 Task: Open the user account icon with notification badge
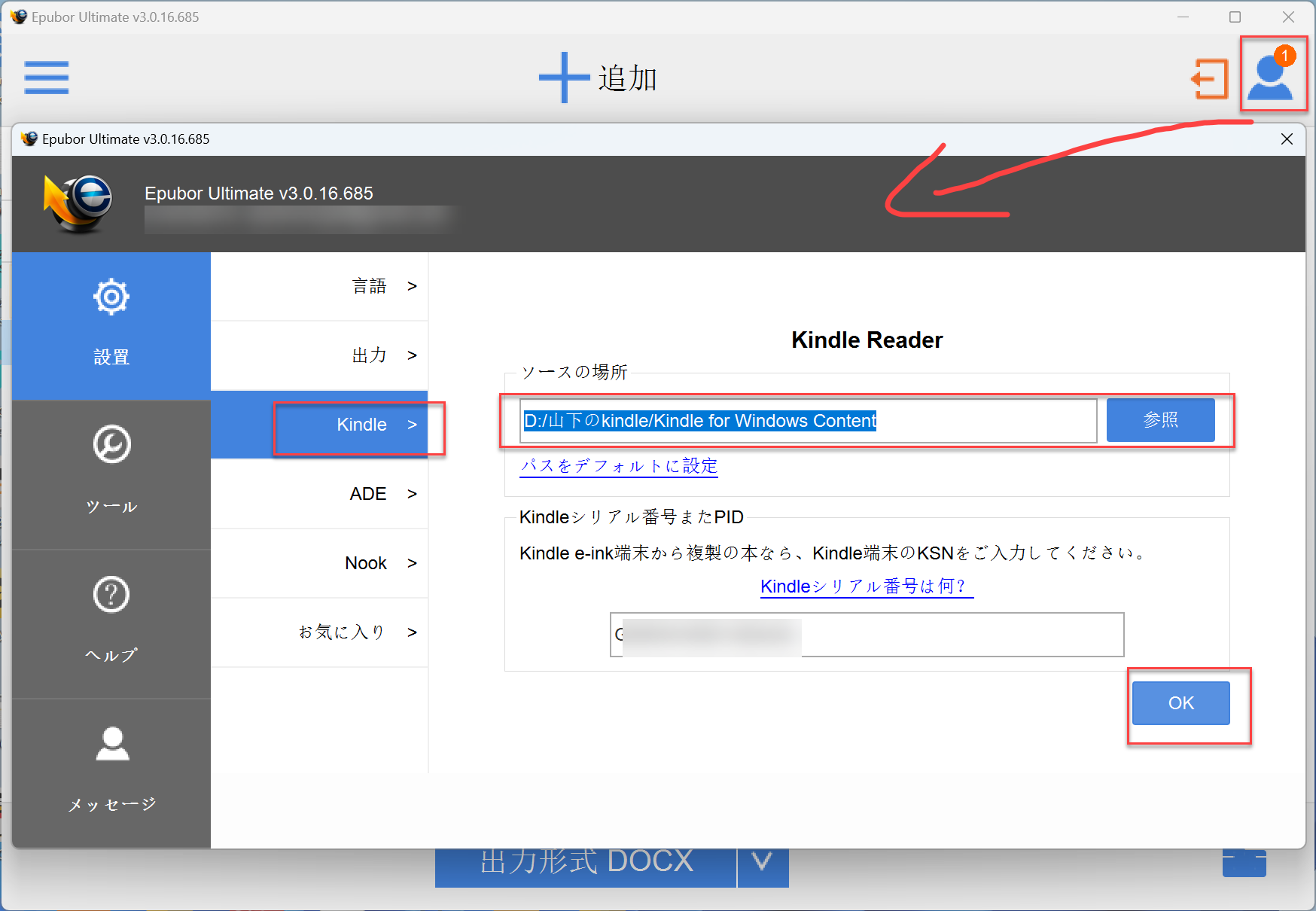tap(1272, 76)
